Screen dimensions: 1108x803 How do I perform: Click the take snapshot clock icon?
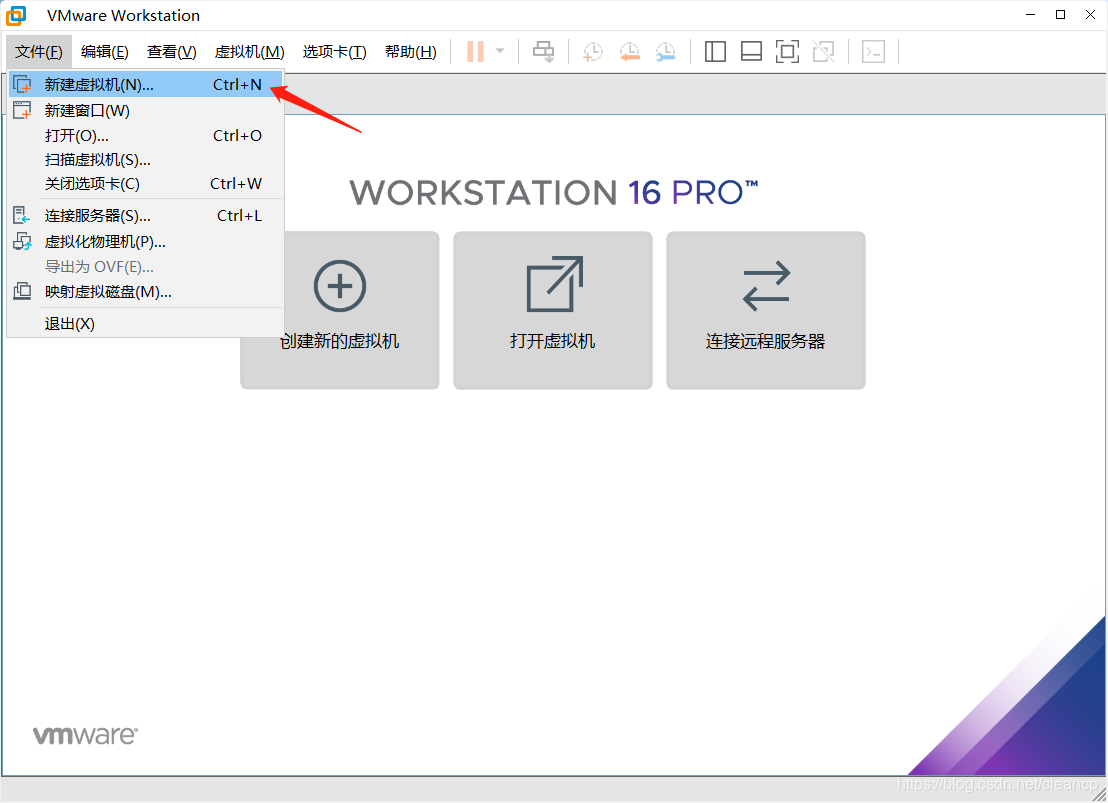tap(592, 52)
